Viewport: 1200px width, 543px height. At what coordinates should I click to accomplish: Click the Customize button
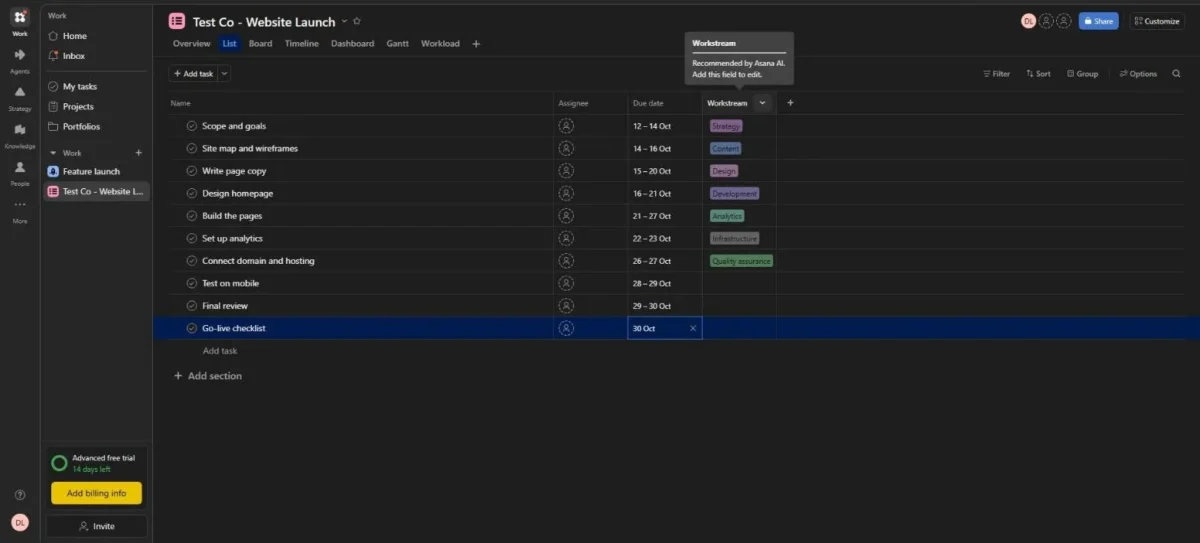point(1156,21)
